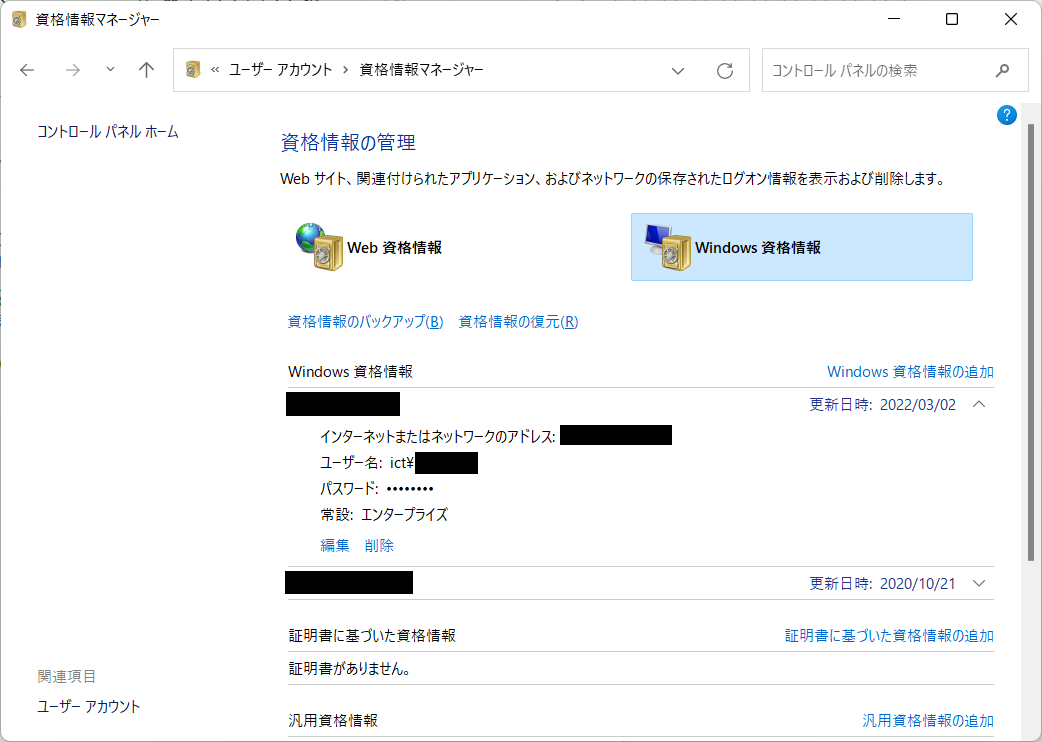Click the パスワード masked value line

377,489
